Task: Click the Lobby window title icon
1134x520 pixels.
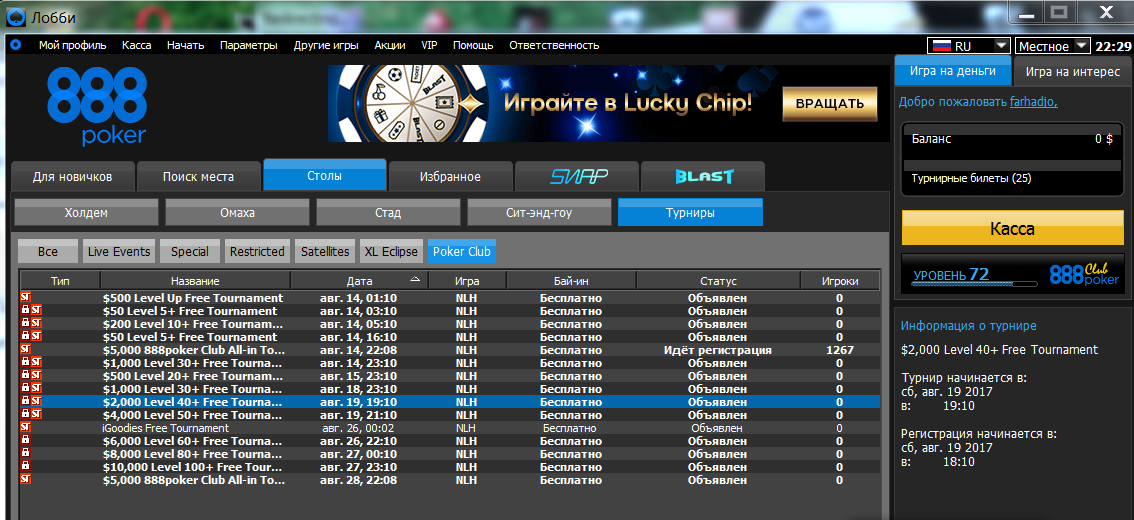Action: coord(17,17)
